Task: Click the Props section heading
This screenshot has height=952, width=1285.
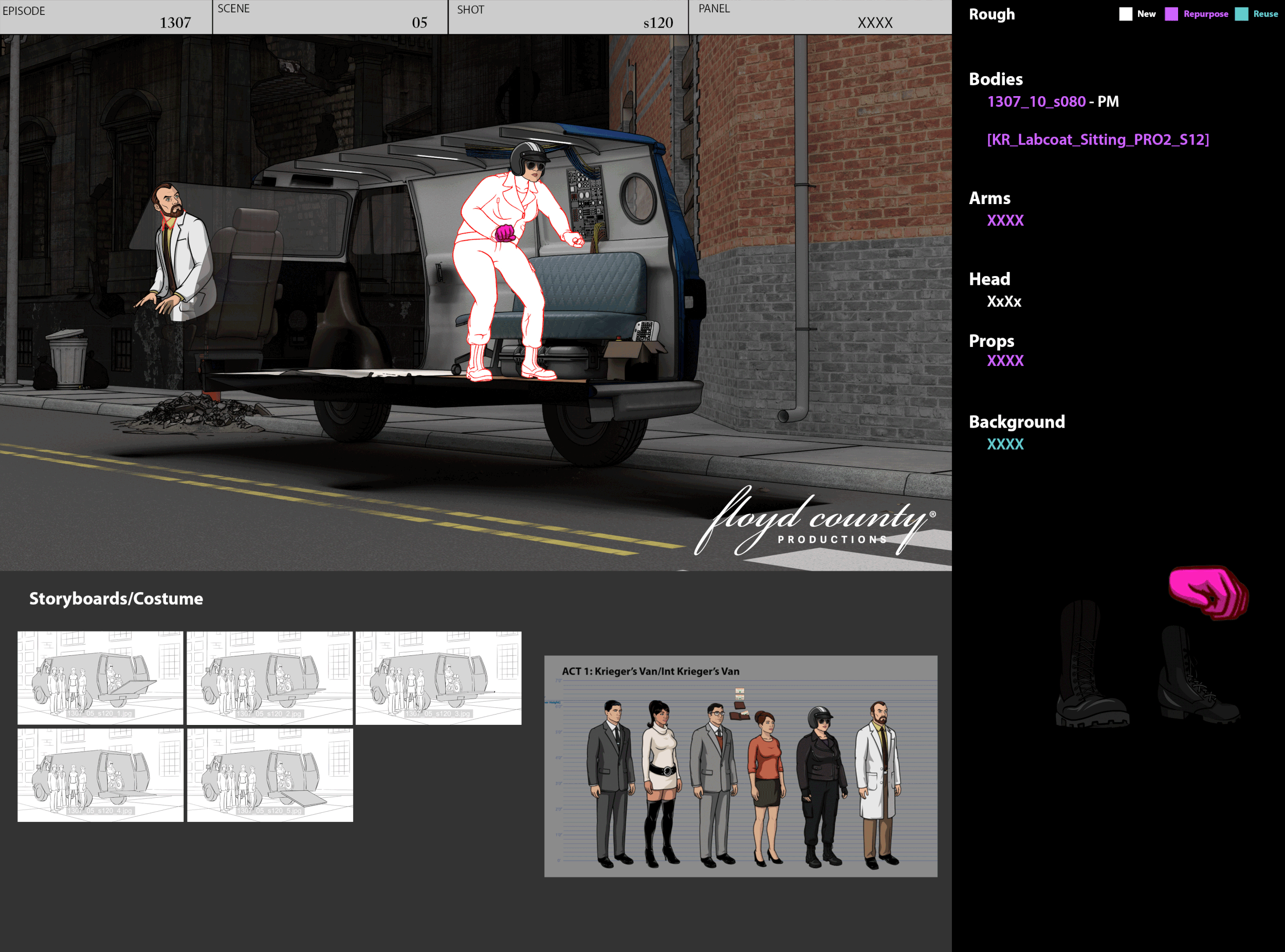Action: click(x=991, y=341)
